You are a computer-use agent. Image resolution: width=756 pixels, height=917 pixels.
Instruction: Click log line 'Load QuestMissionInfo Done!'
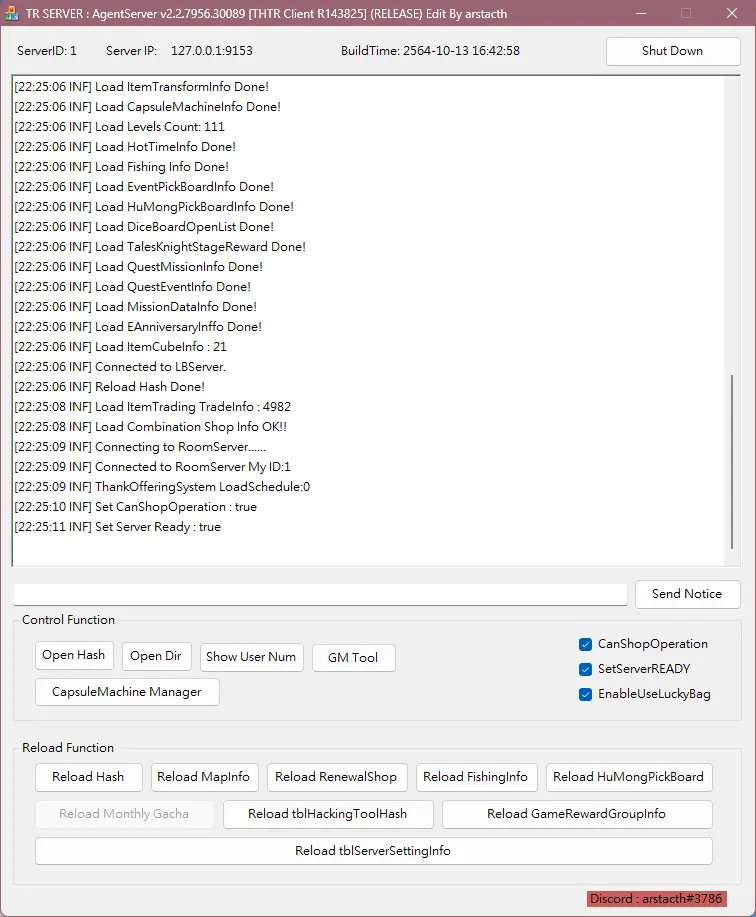[139, 267]
